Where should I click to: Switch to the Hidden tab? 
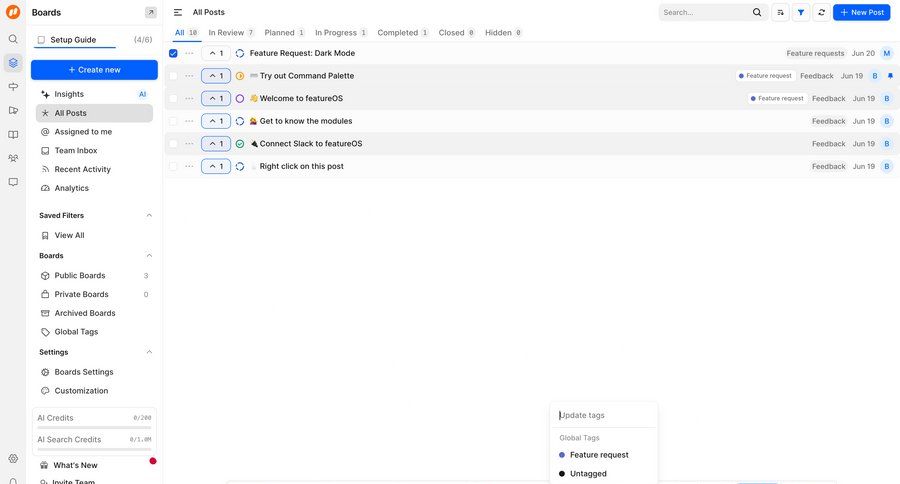coord(503,33)
